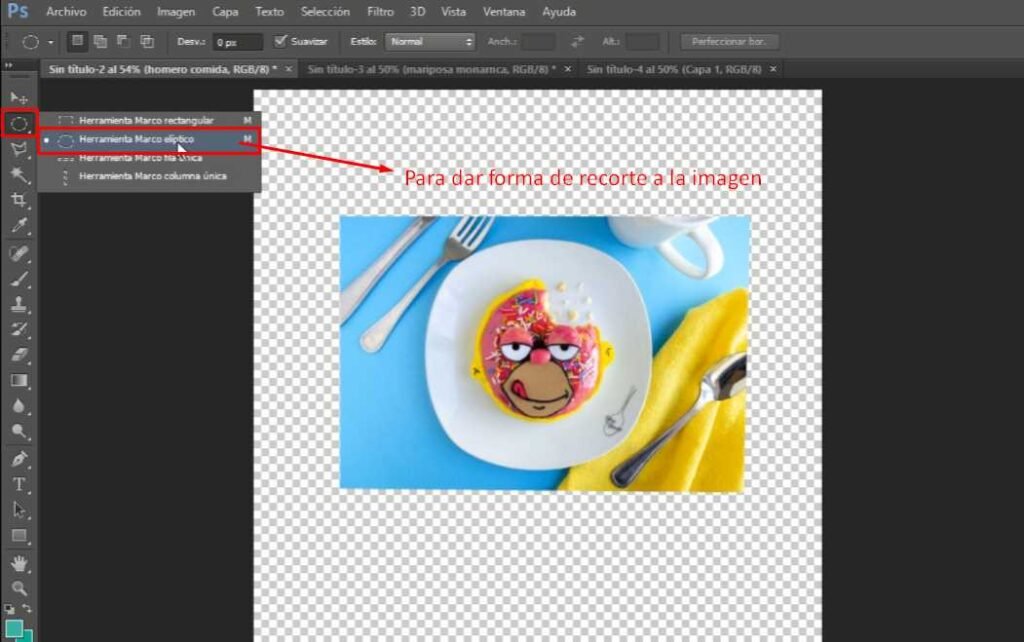Pick the background color swatch
This screenshot has width=1024, height=642.
(x=28, y=635)
